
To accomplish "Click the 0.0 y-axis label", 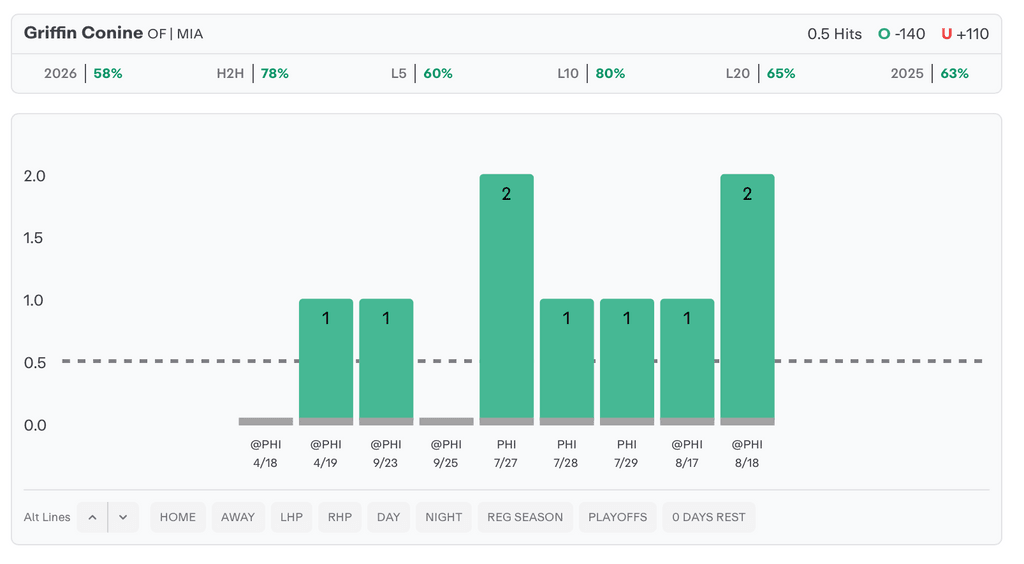I will (35, 426).
